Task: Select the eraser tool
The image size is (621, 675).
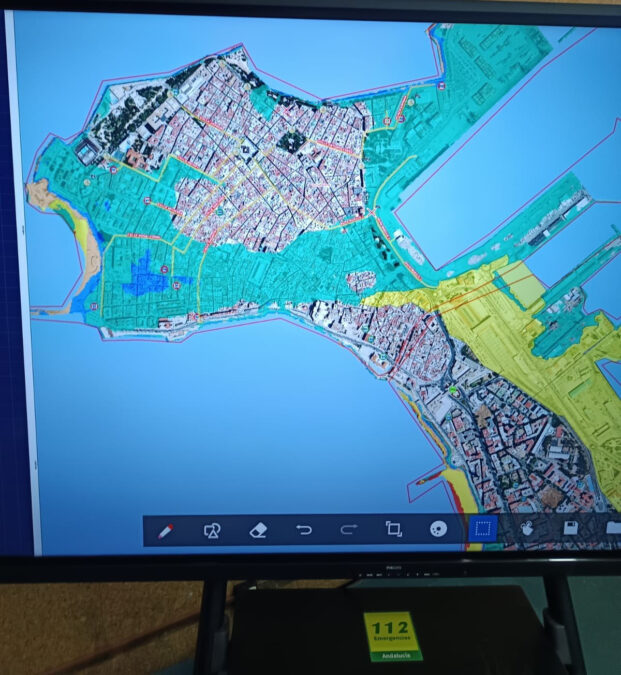Action: tap(257, 530)
